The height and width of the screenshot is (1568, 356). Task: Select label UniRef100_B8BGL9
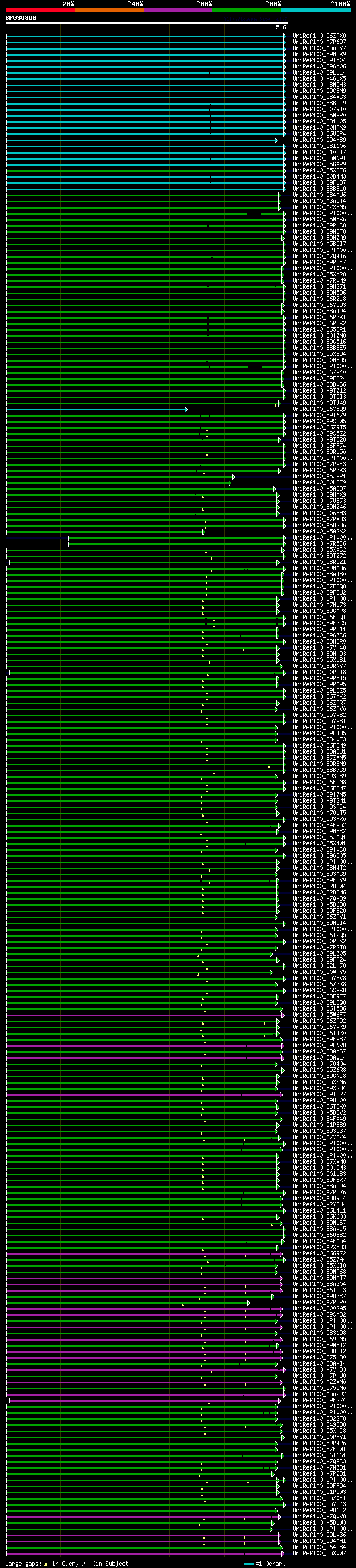pos(319,103)
